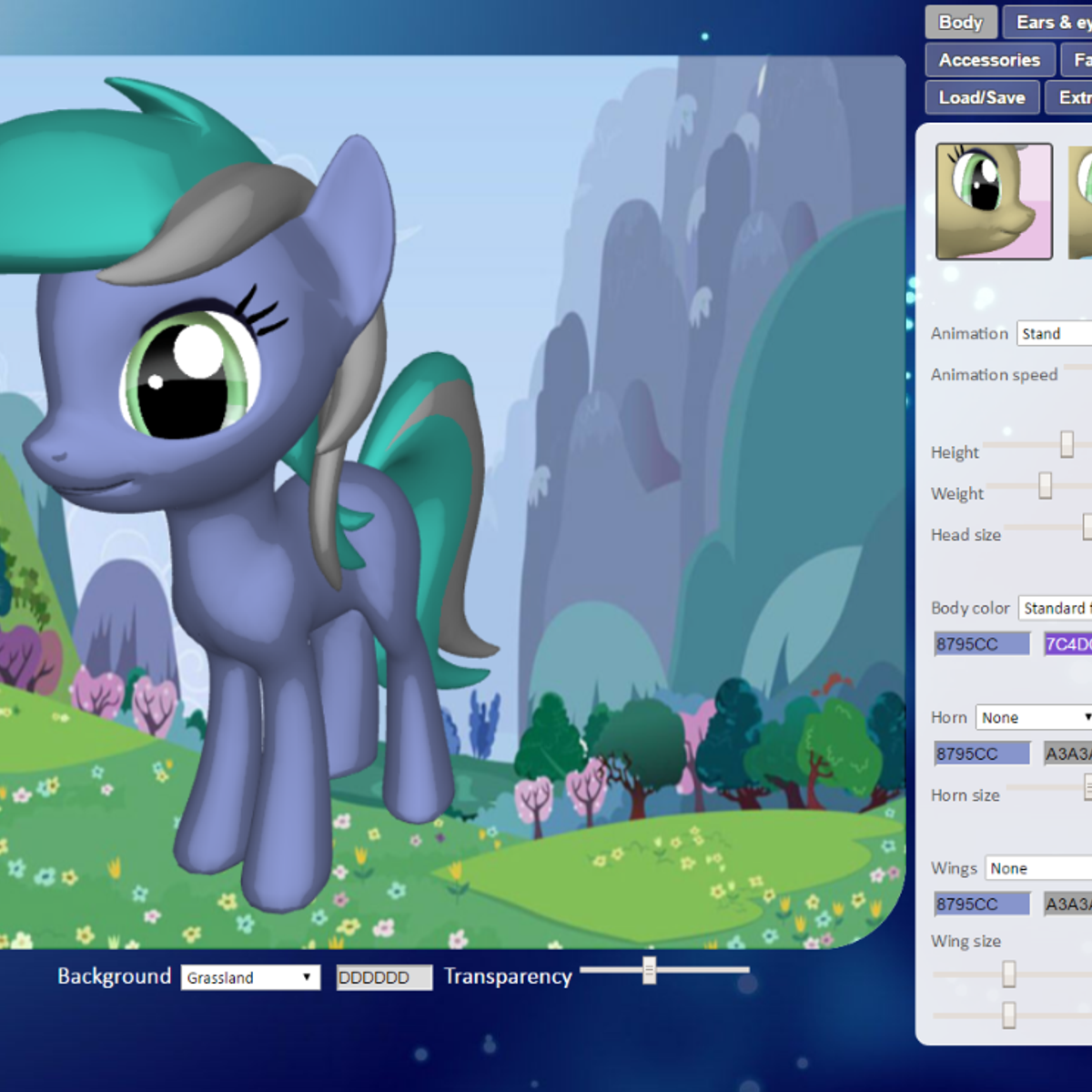Adjust the Weight slider handle
The width and height of the screenshot is (1092, 1092).
pos(1046,487)
